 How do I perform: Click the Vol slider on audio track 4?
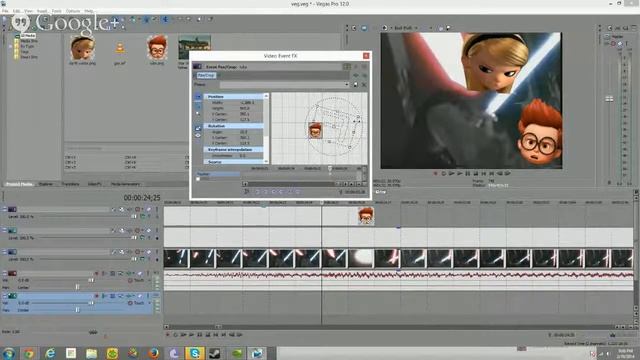tap(91, 281)
